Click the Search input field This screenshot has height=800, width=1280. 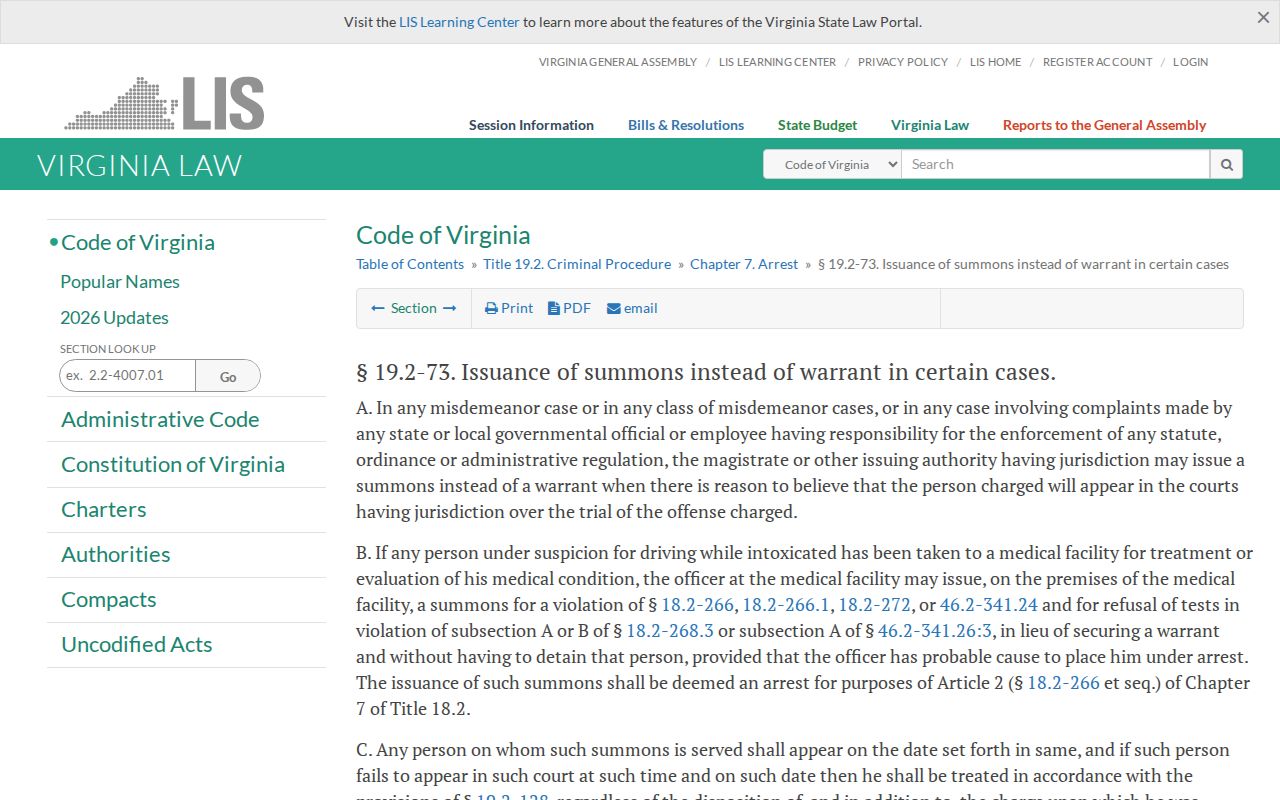[x=1056, y=165]
